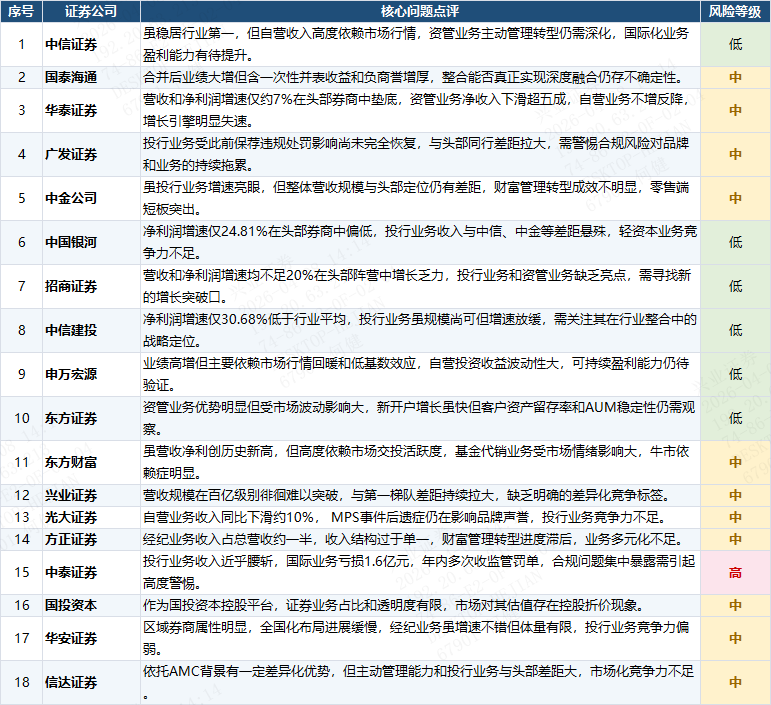771x705 pixels.
Task: Click the 序号 column header
Action: coord(21,11)
